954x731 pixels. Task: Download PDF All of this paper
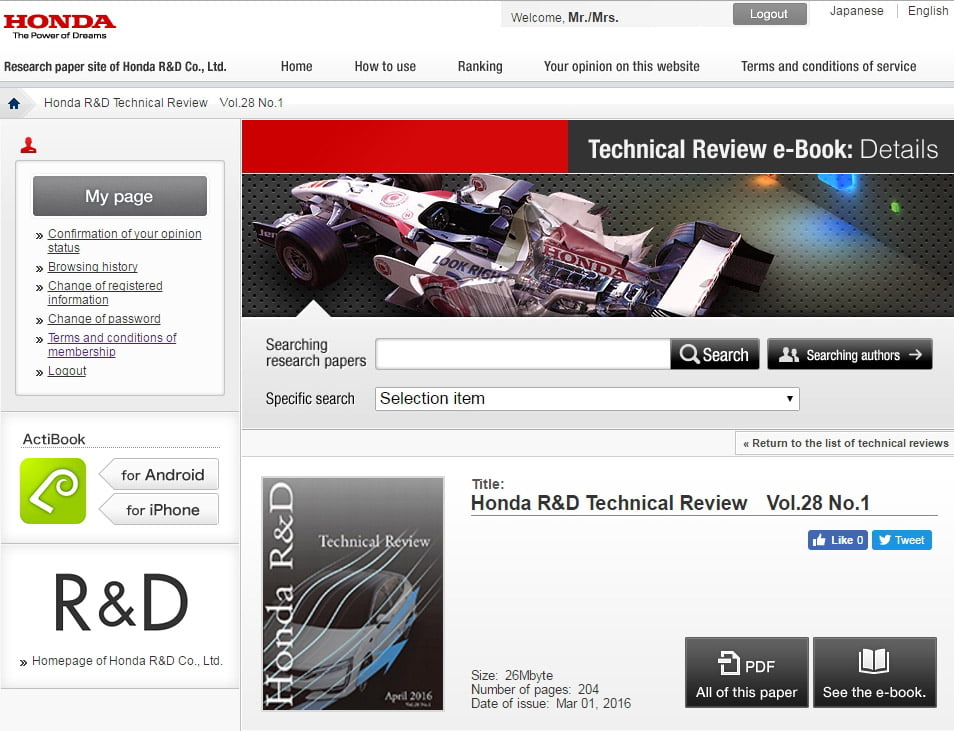coord(747,673)
